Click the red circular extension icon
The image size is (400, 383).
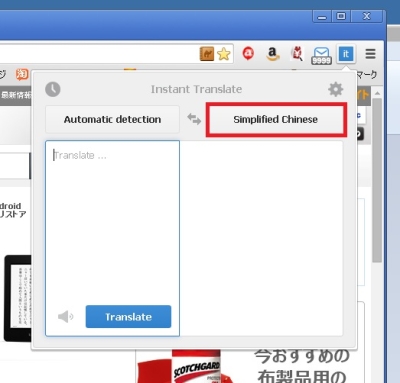[x=248, y=53]
